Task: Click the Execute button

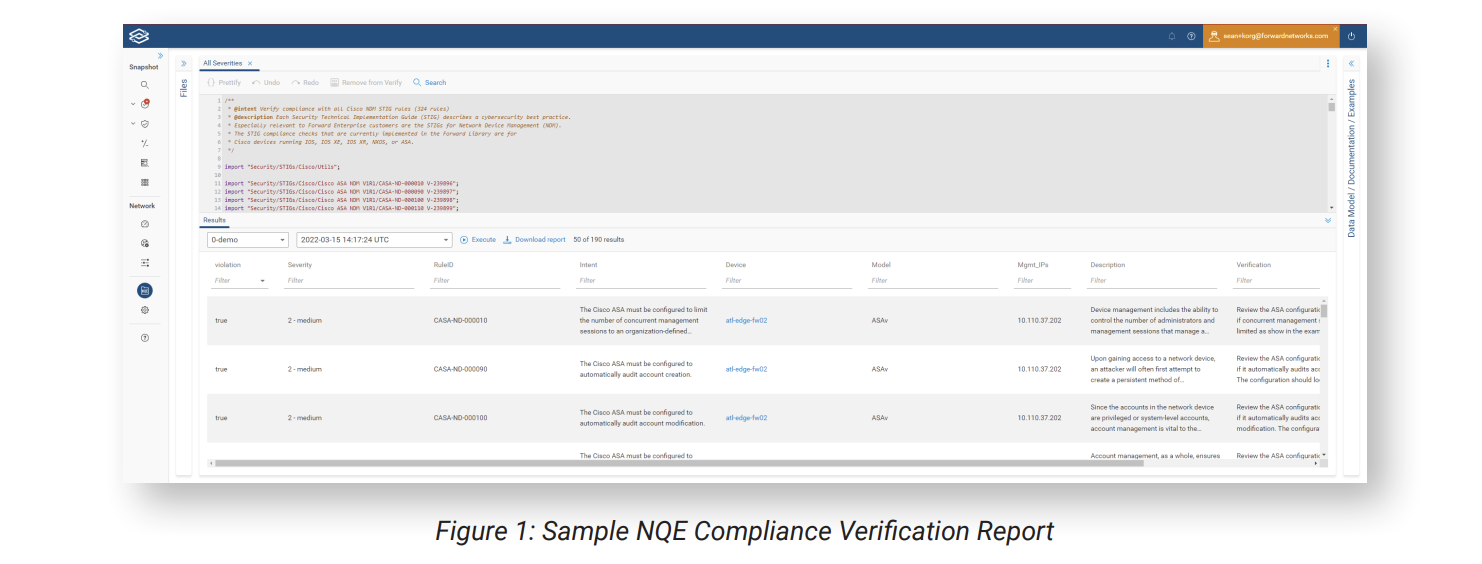Action: coord(478,240)
